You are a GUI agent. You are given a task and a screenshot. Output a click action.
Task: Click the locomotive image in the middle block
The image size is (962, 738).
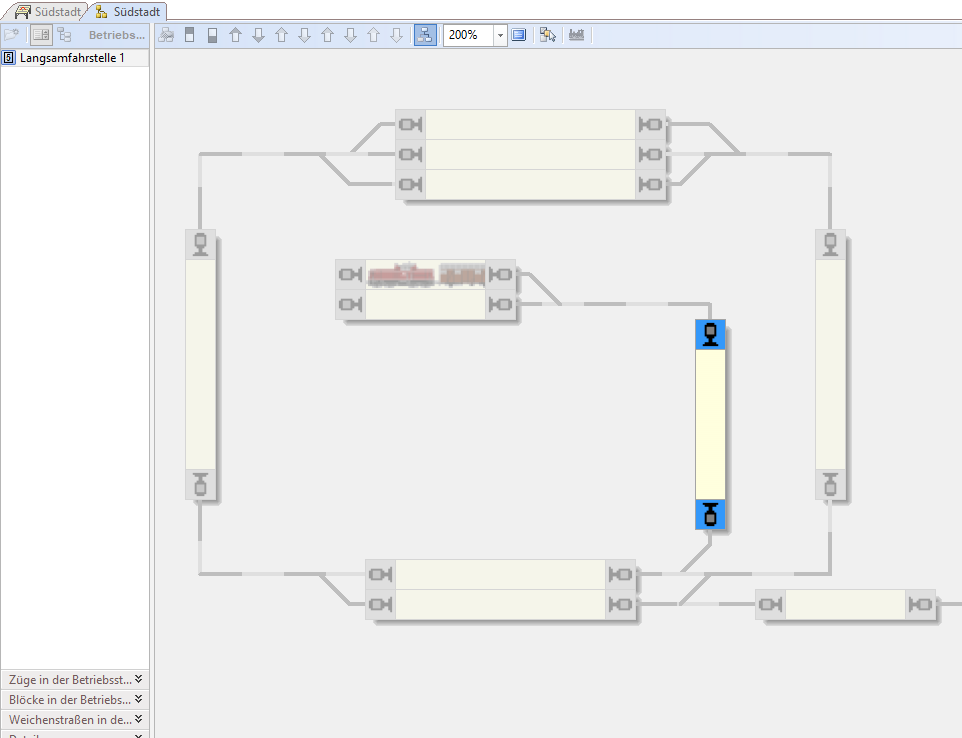tap(400, 274)
